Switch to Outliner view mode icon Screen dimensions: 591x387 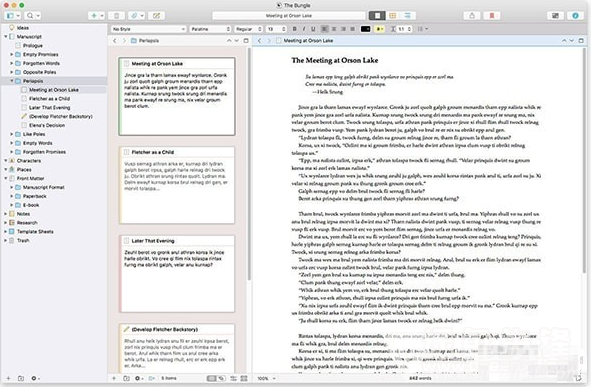pos(407,15)
